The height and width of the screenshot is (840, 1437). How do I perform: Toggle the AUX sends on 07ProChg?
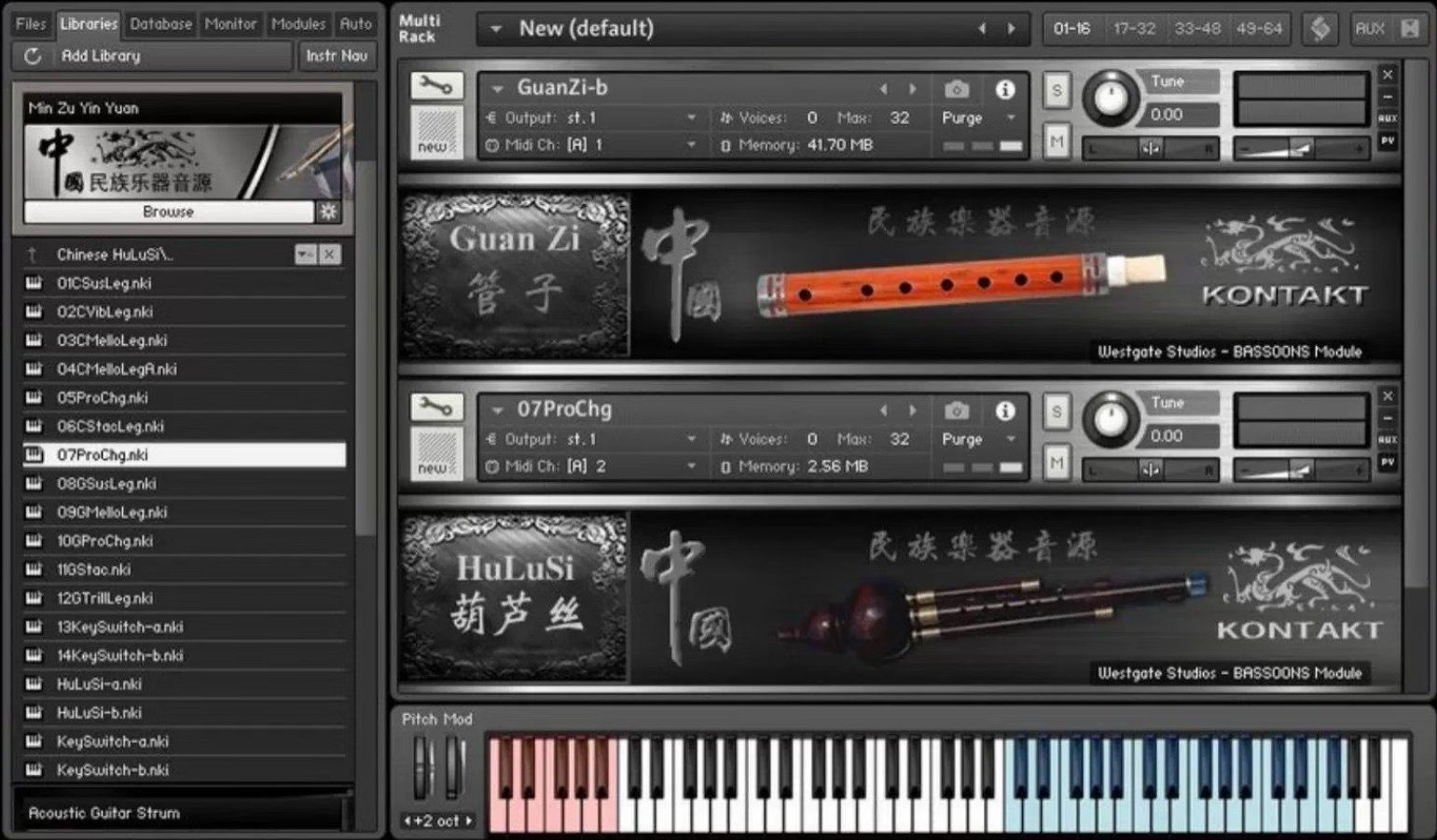(1388, 439)
